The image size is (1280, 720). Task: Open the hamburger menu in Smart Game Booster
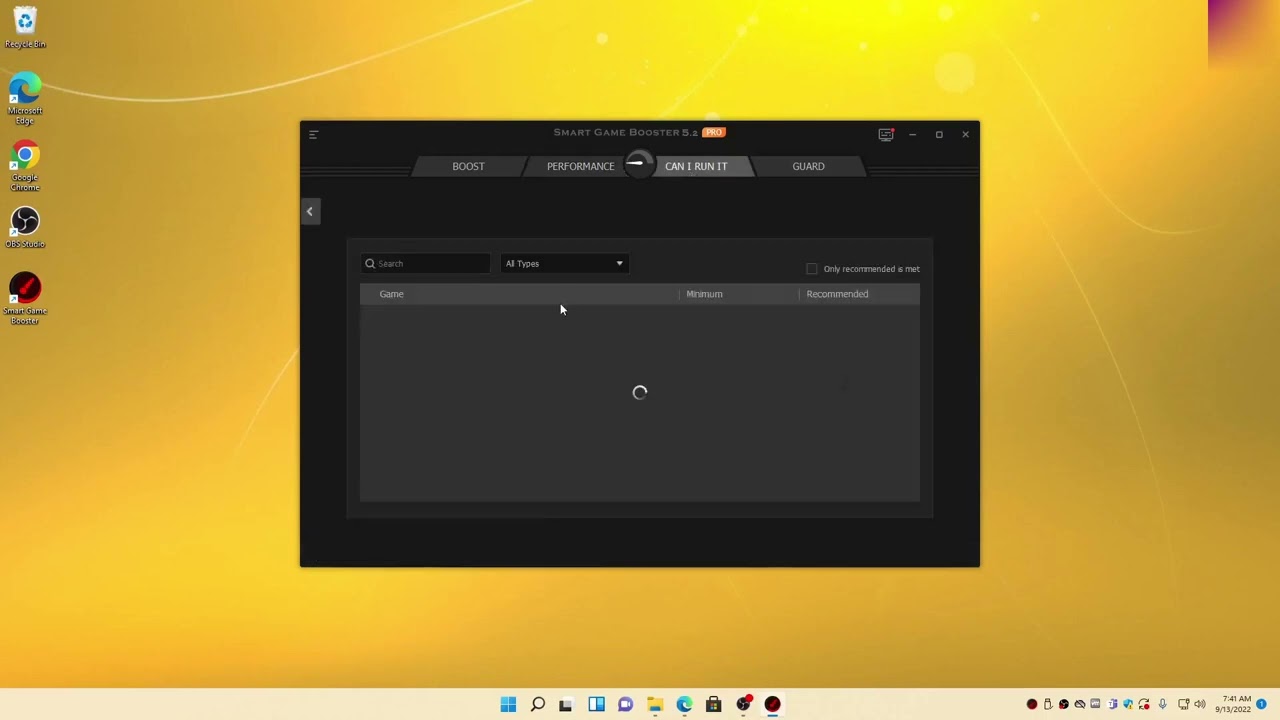pos(313,134)
